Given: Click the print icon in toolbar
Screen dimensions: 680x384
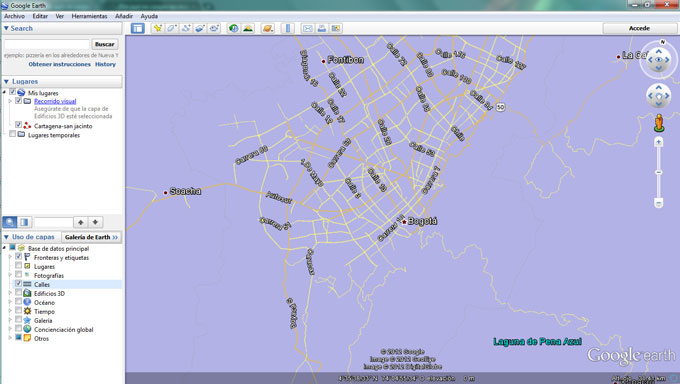Looking at the screenshot, I should (x=322, y=28).
